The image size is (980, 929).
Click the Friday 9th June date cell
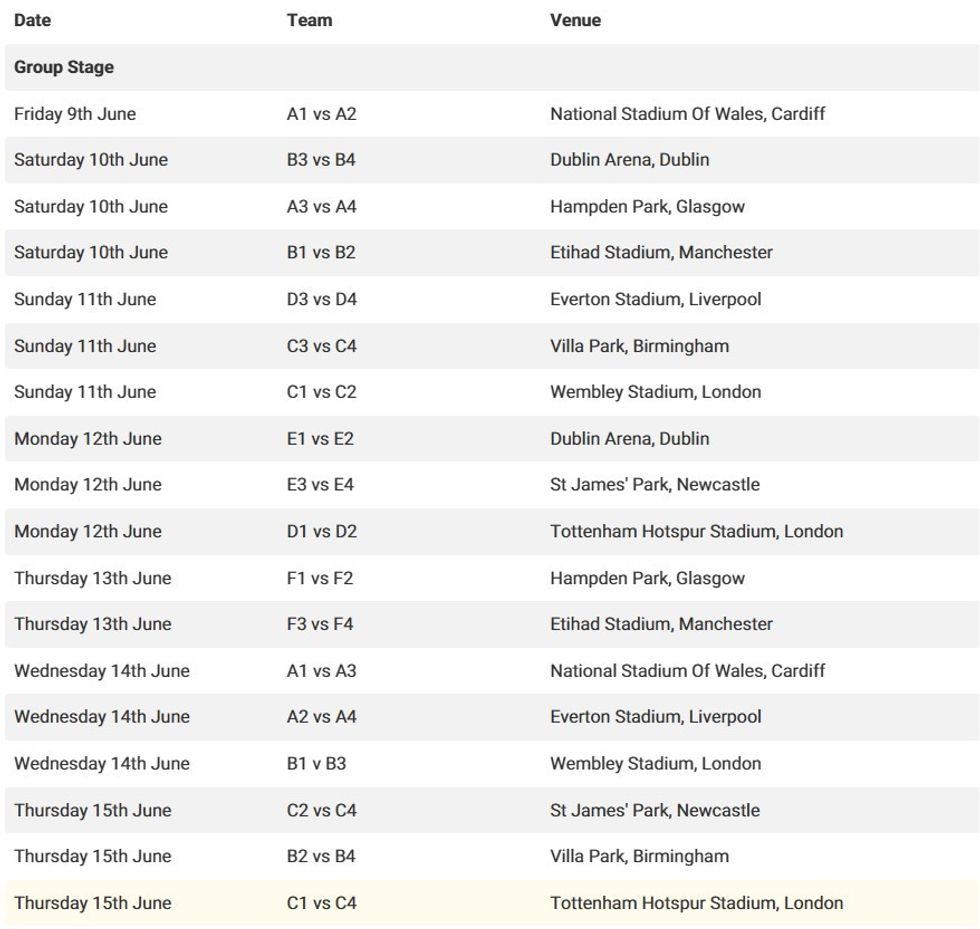tap(75, 114)
